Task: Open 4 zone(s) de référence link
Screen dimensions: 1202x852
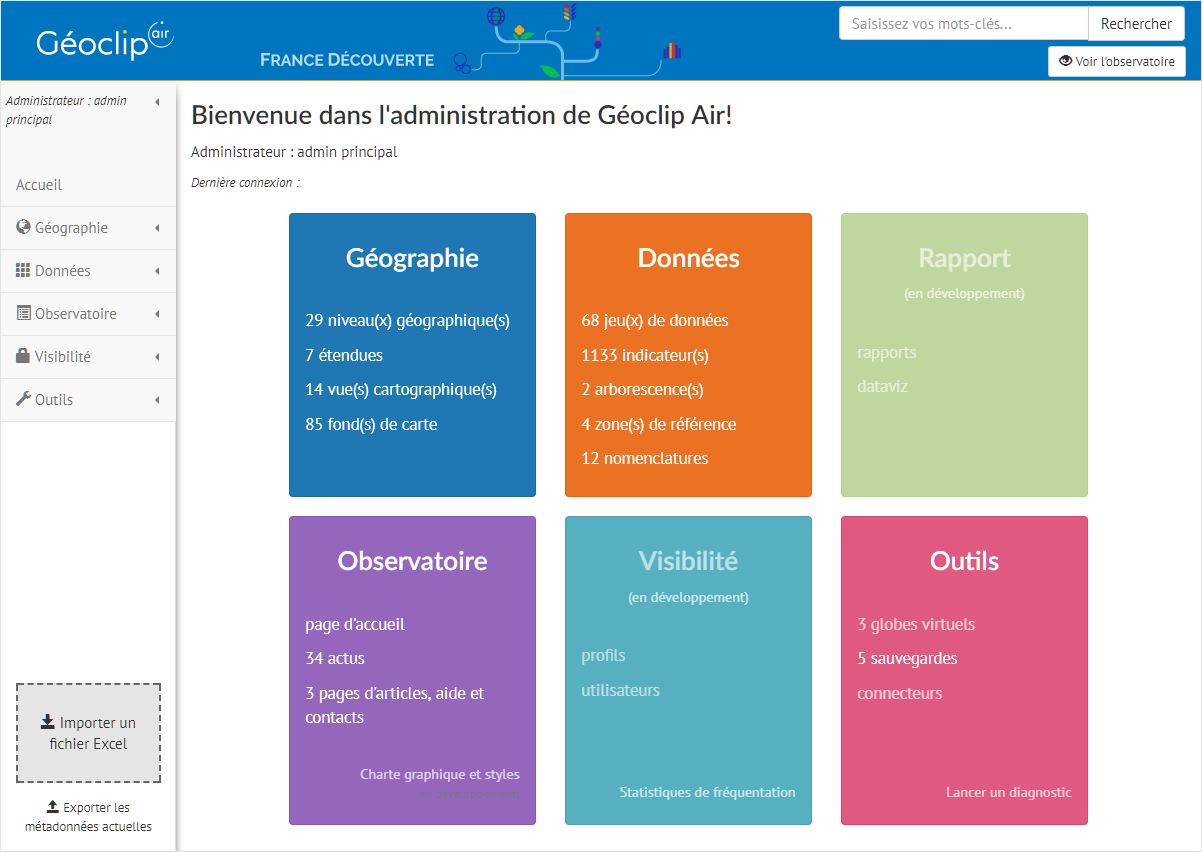Action: [659, 424]
